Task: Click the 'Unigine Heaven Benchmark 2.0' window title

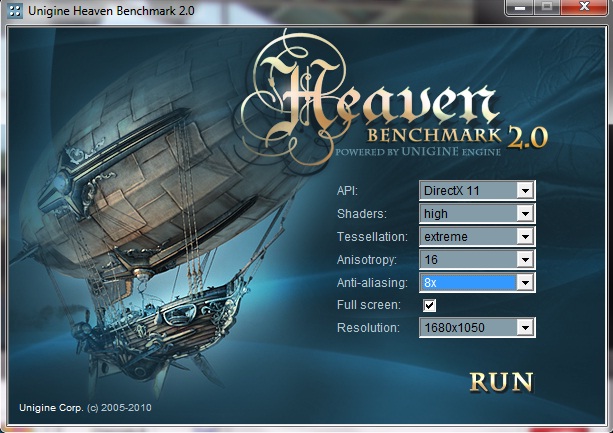Action: [x=111, y=11]
